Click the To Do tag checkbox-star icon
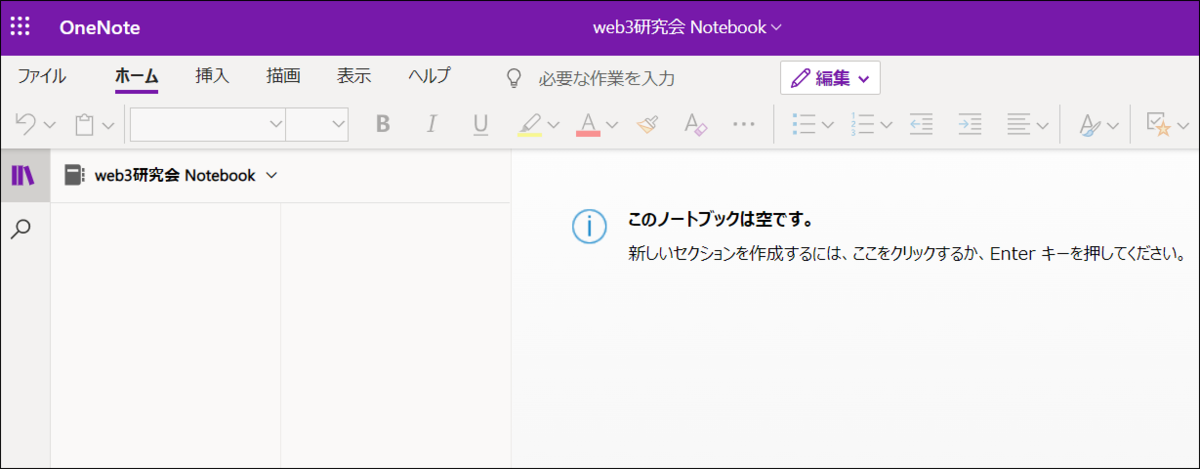The height and width of the screenshot is (469, 1200). [x=1158, y=124]
